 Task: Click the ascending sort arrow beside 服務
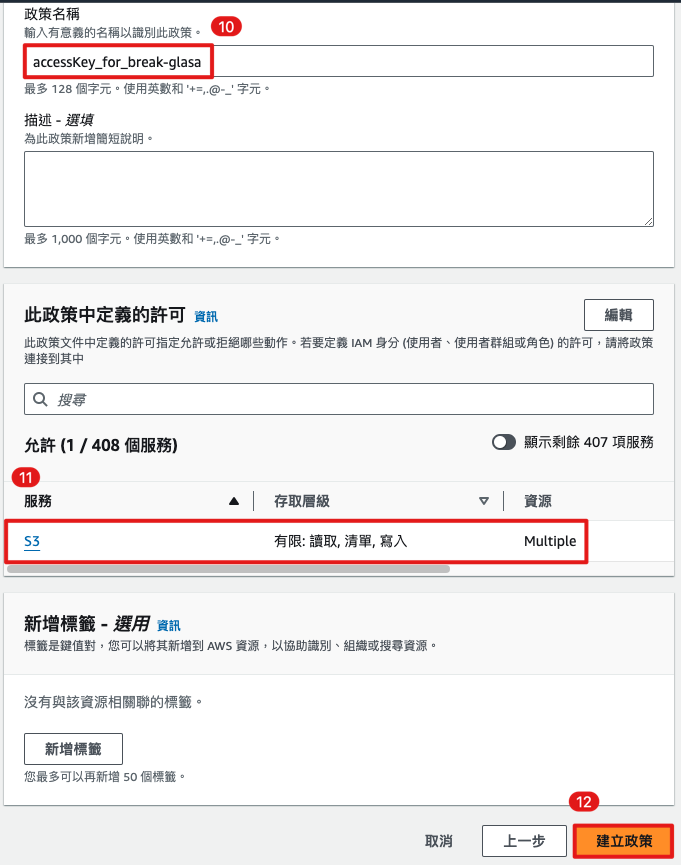click(x=234, y=501)
